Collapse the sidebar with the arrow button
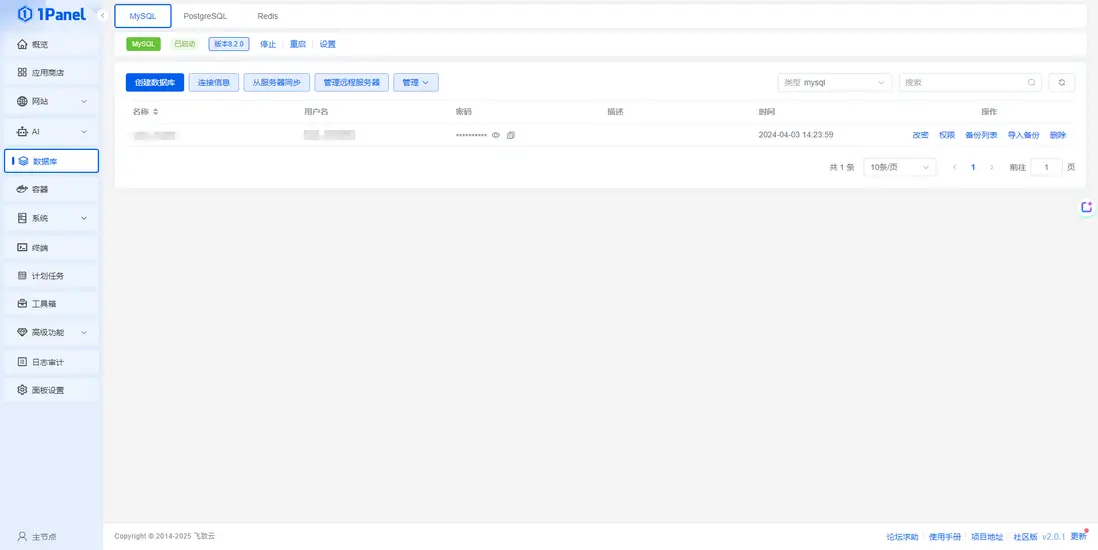1098x550 pixels. click(103, 15)
